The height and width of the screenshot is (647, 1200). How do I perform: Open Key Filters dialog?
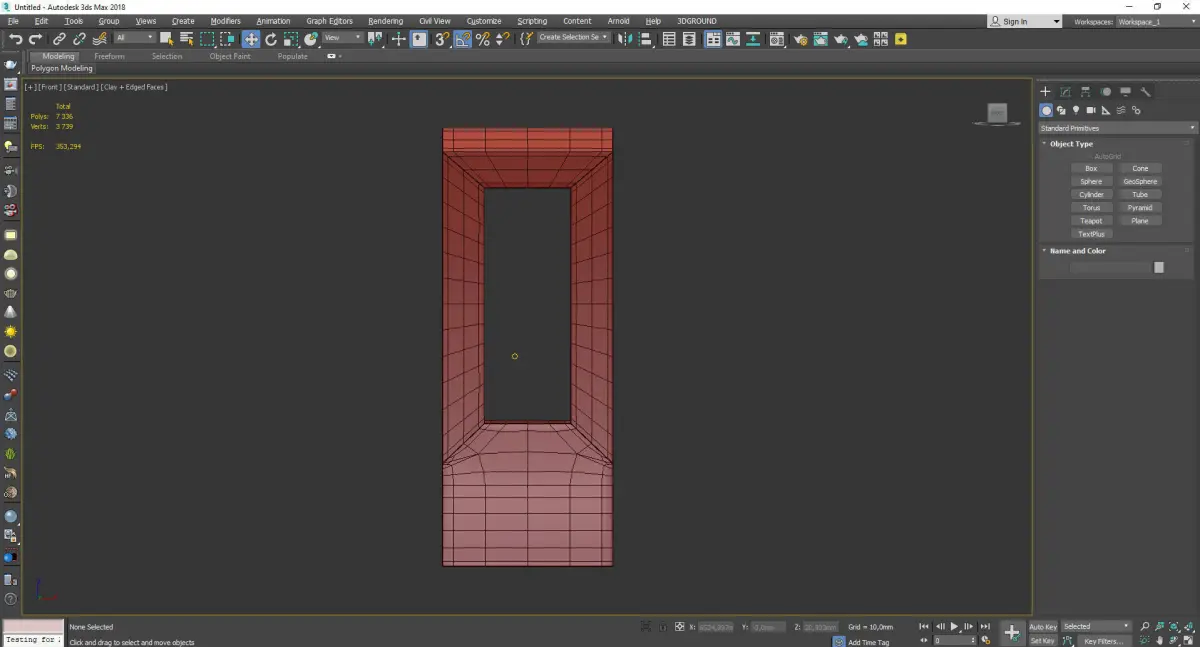tap(1103, 641)
